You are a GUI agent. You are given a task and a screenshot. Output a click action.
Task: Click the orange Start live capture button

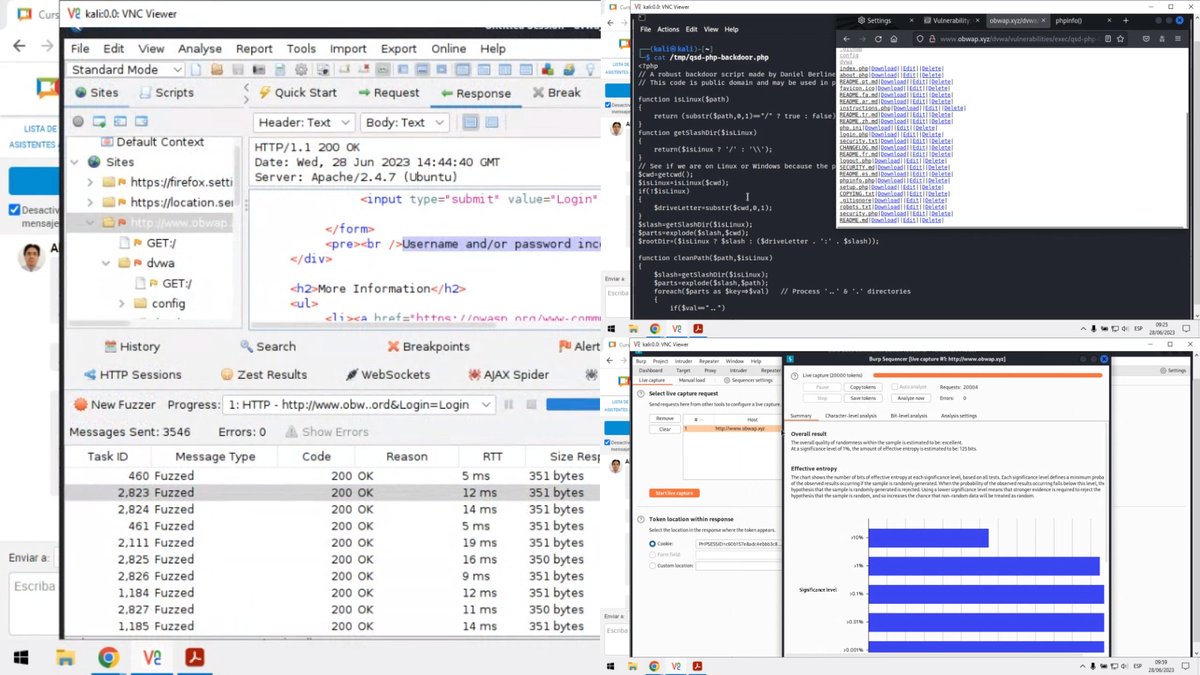(674, 493)
